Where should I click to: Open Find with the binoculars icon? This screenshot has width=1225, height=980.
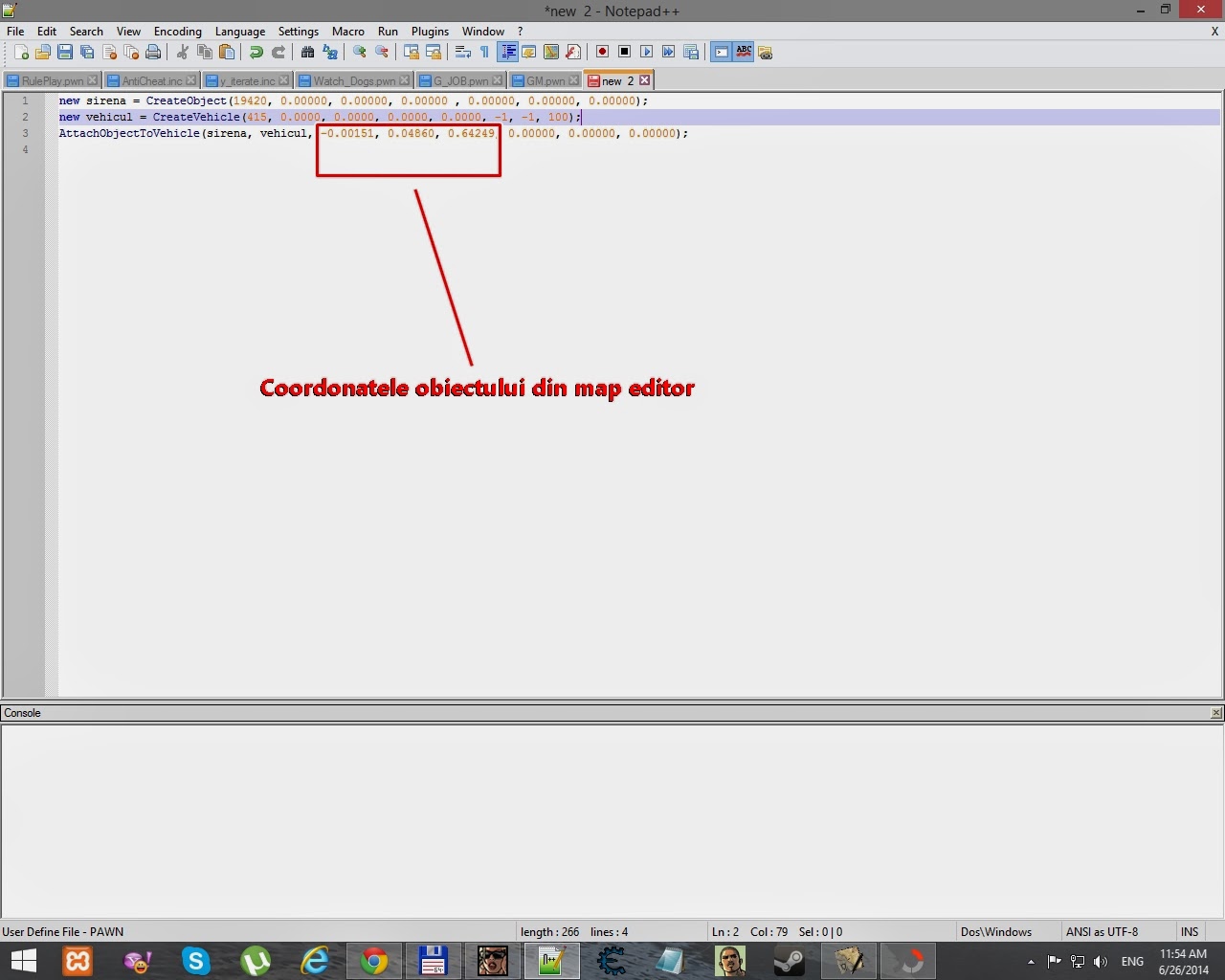pyautogui.click(x=308, y=52)
